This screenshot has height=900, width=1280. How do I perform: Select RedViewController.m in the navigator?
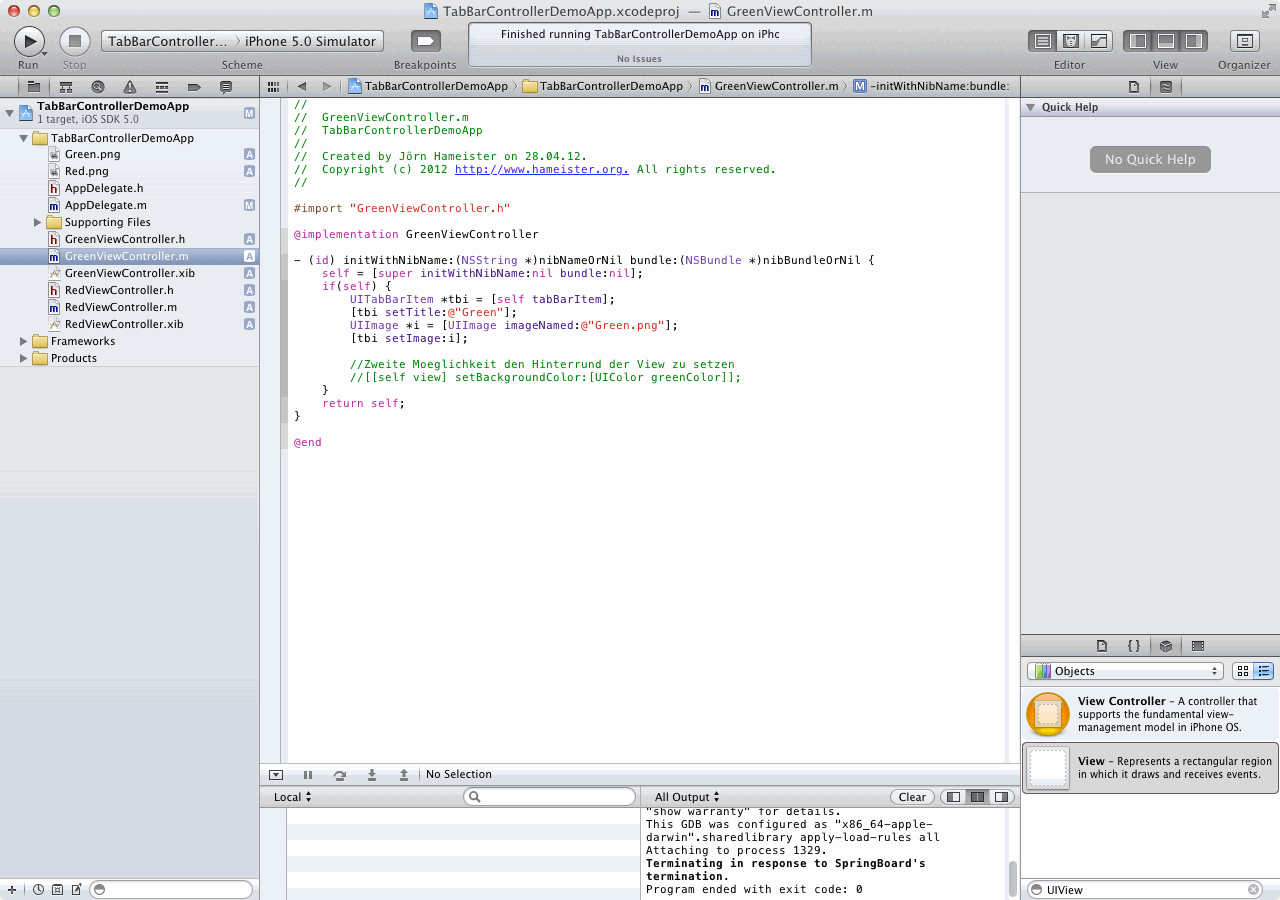click(121, 307)
